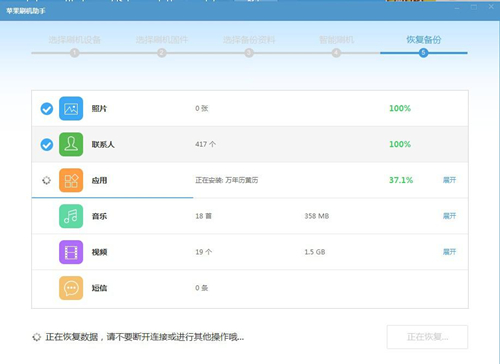Viewport: 500px width, 364px height.
Task: Click the 视频 row label
Action: point(99,252)
